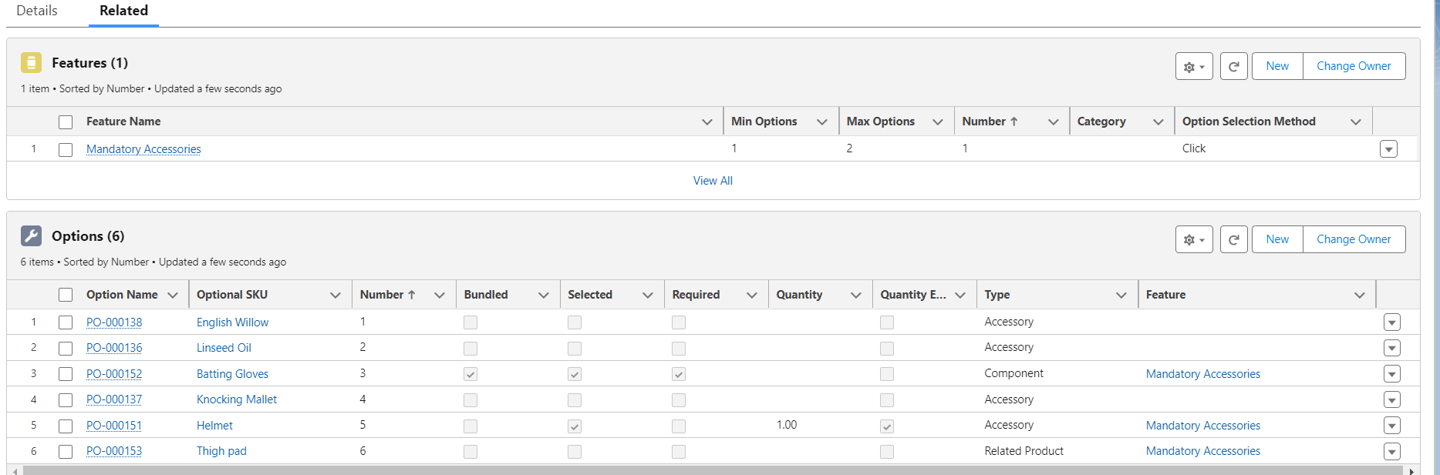Click the Options wrench icon
This screenshot has width=1440, height=475.
(x=31, y=236)
